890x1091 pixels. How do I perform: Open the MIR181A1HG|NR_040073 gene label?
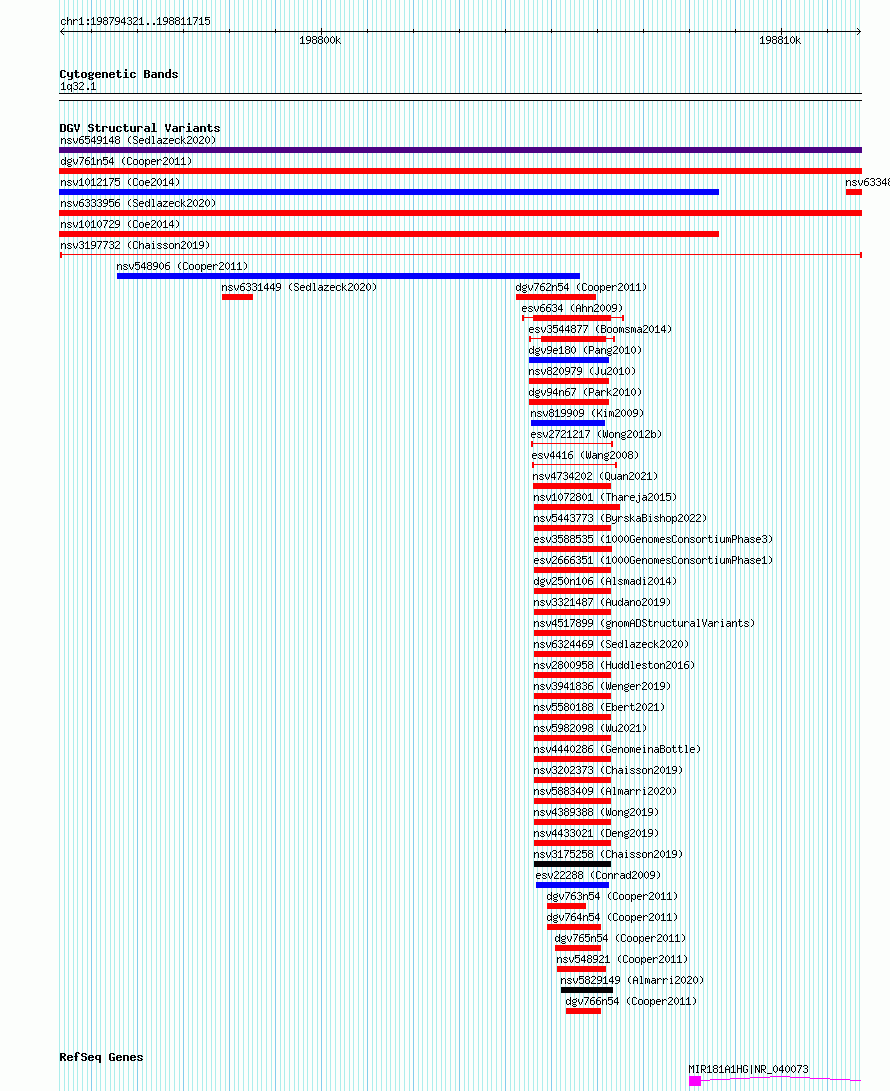coord(748,1069)
